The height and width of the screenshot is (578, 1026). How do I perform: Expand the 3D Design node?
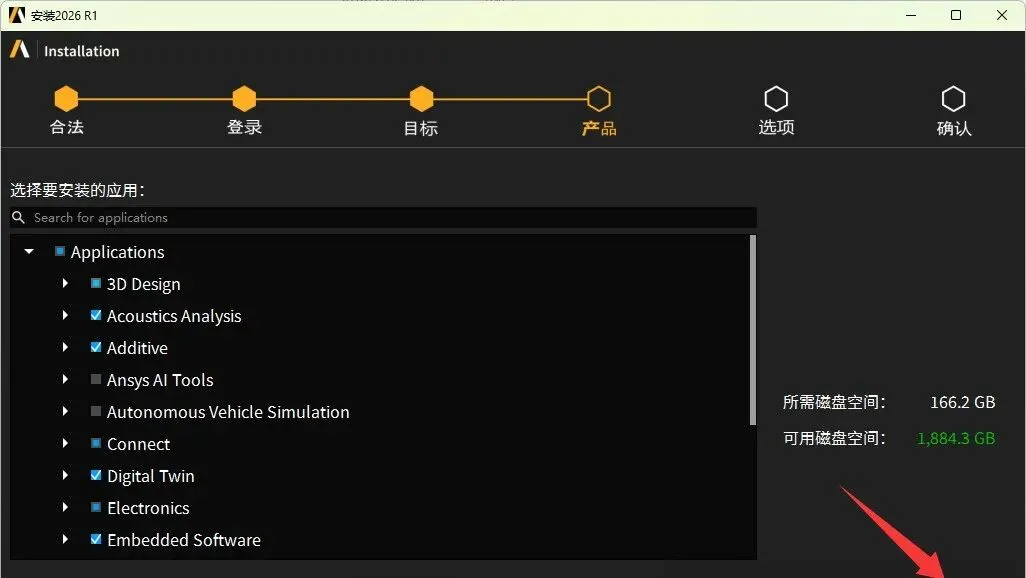tap(65, 283)
